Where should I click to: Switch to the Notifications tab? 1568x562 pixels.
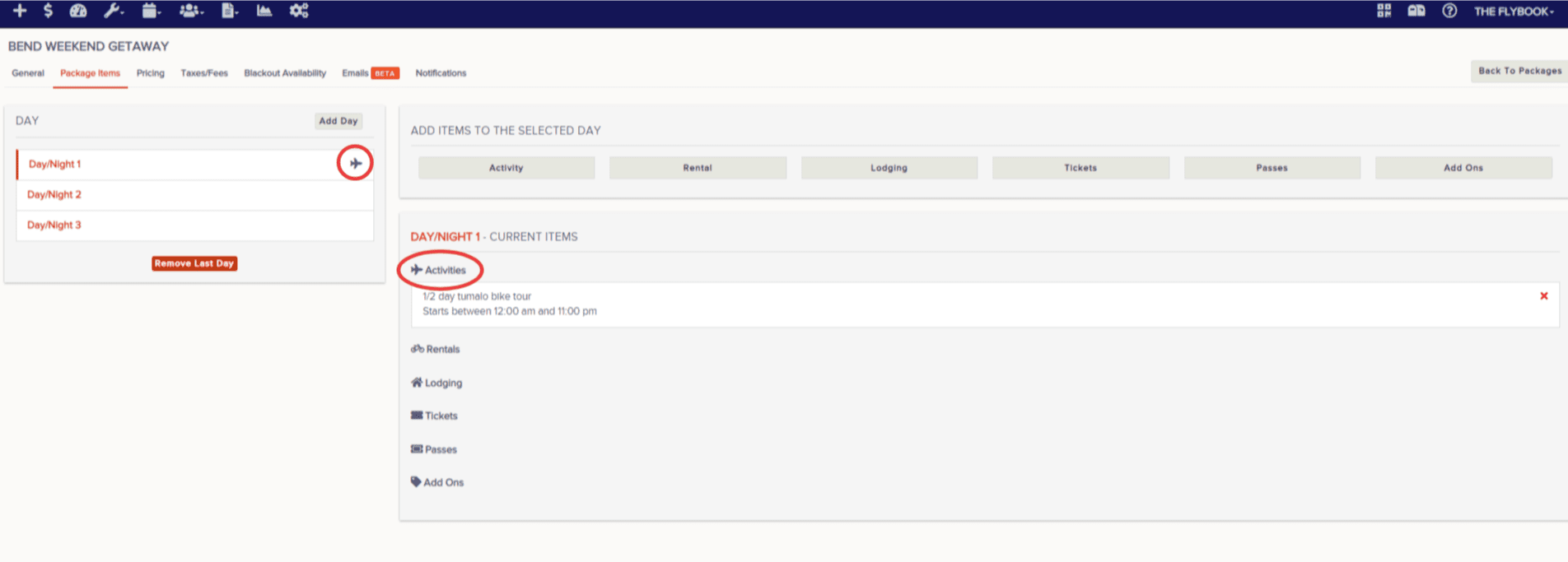click(x=441, y=73)
